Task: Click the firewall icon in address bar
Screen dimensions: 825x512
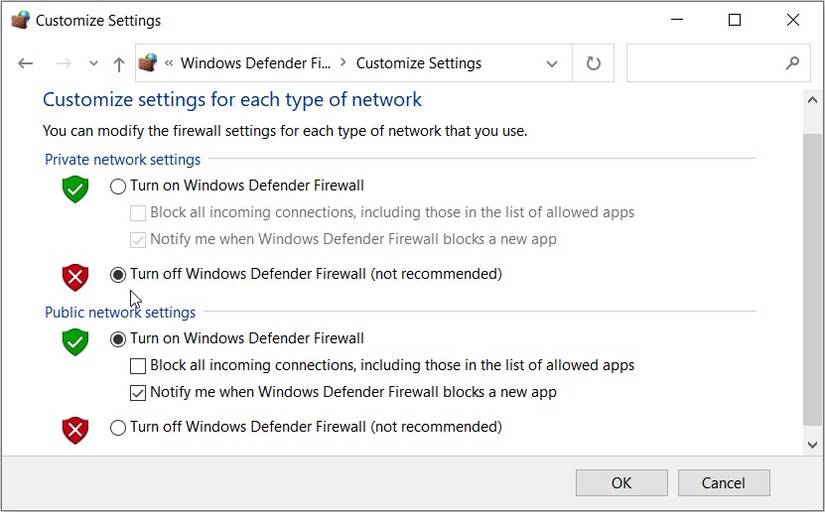Action: (148, 63)
